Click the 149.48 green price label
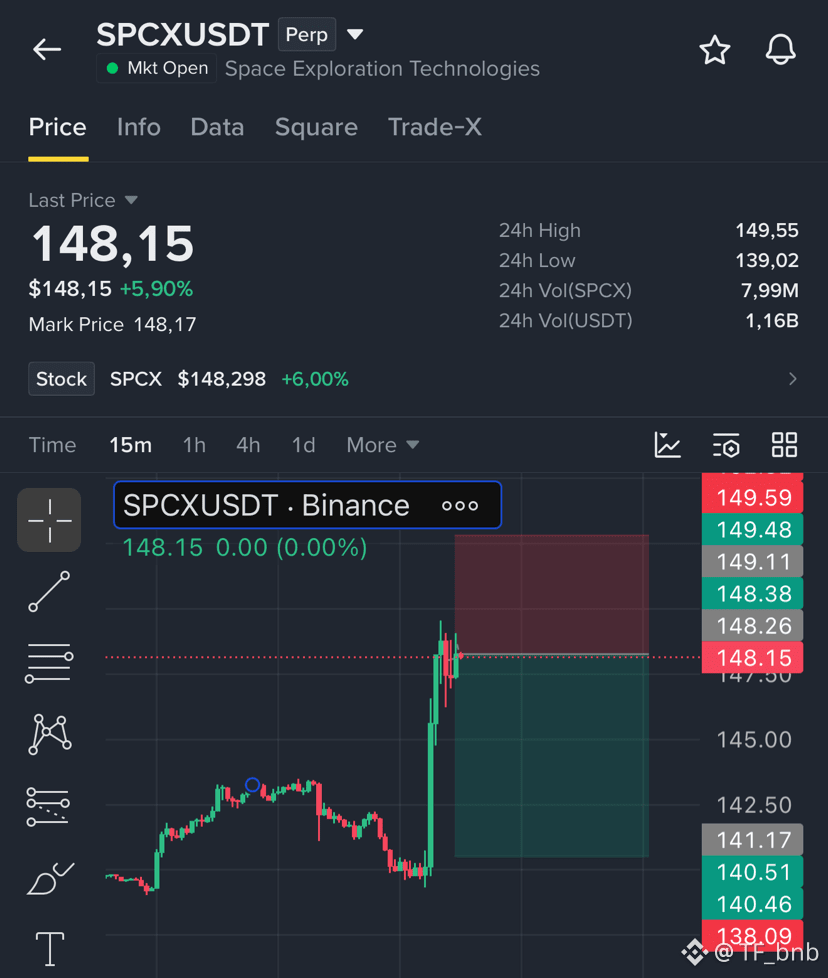 (753, 530)
